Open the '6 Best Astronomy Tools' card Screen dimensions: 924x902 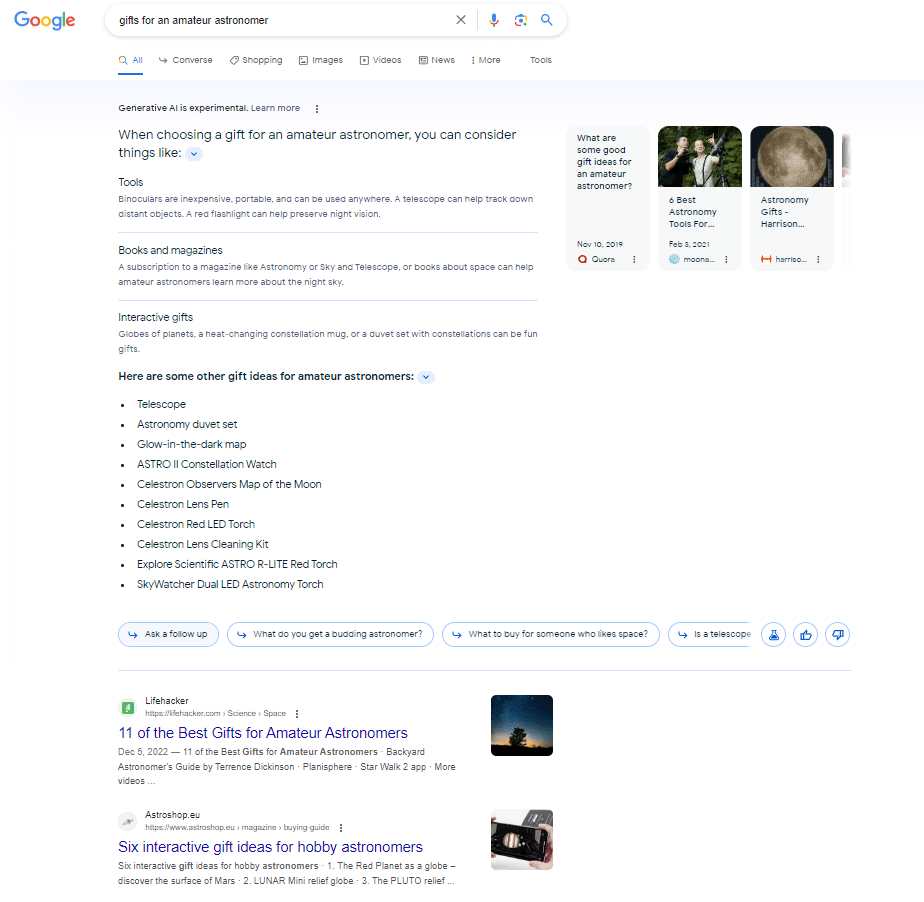pos(699,198)
